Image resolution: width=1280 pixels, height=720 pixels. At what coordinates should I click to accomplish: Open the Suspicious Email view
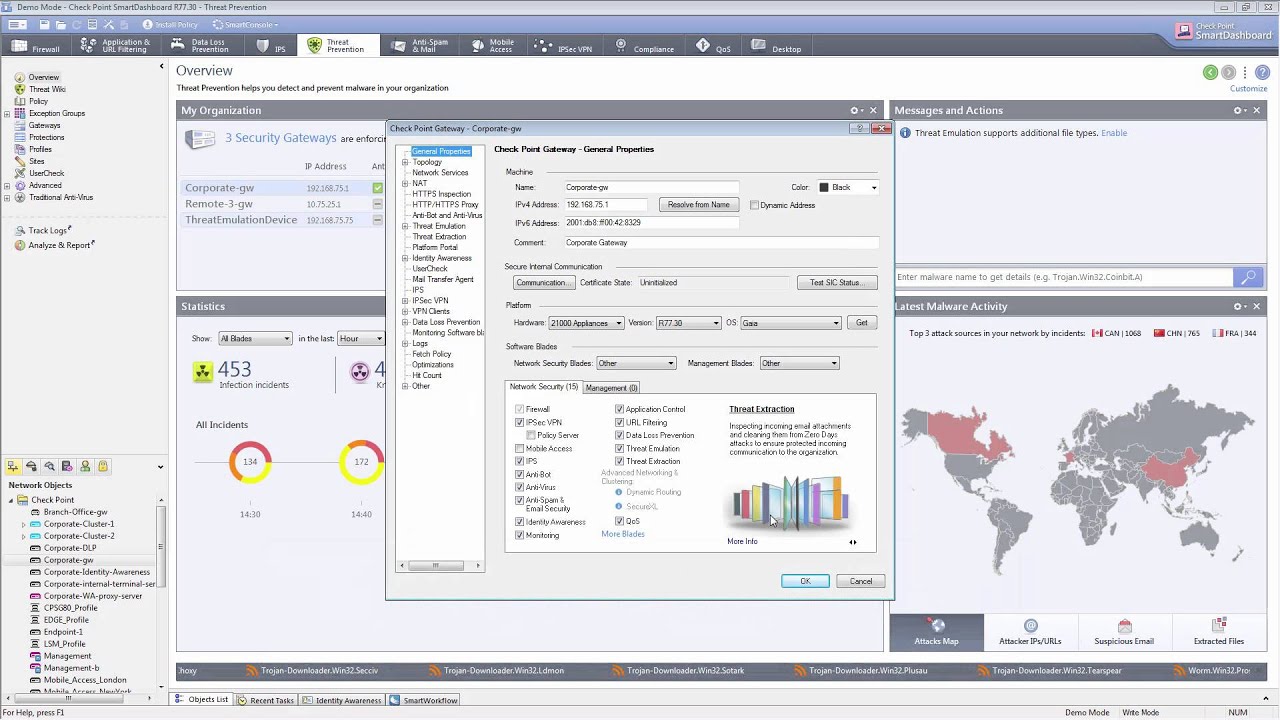click(1124, 632)
